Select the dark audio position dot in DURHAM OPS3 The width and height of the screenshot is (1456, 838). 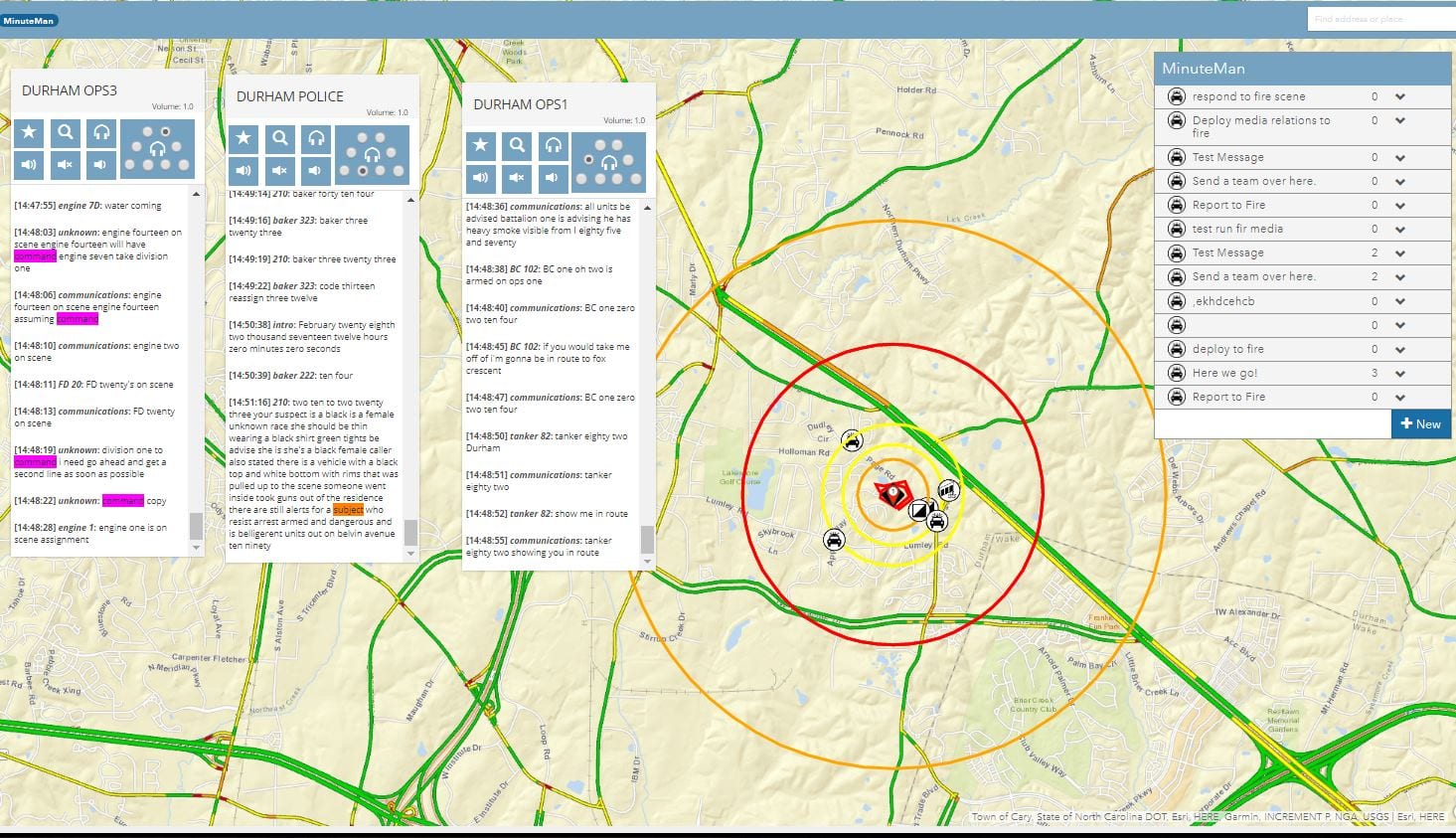(165, 132)
